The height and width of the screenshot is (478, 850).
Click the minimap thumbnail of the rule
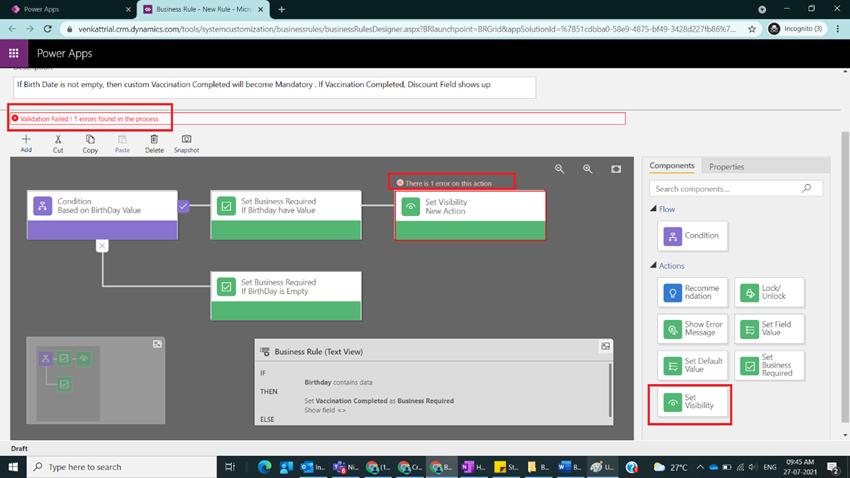68,383
